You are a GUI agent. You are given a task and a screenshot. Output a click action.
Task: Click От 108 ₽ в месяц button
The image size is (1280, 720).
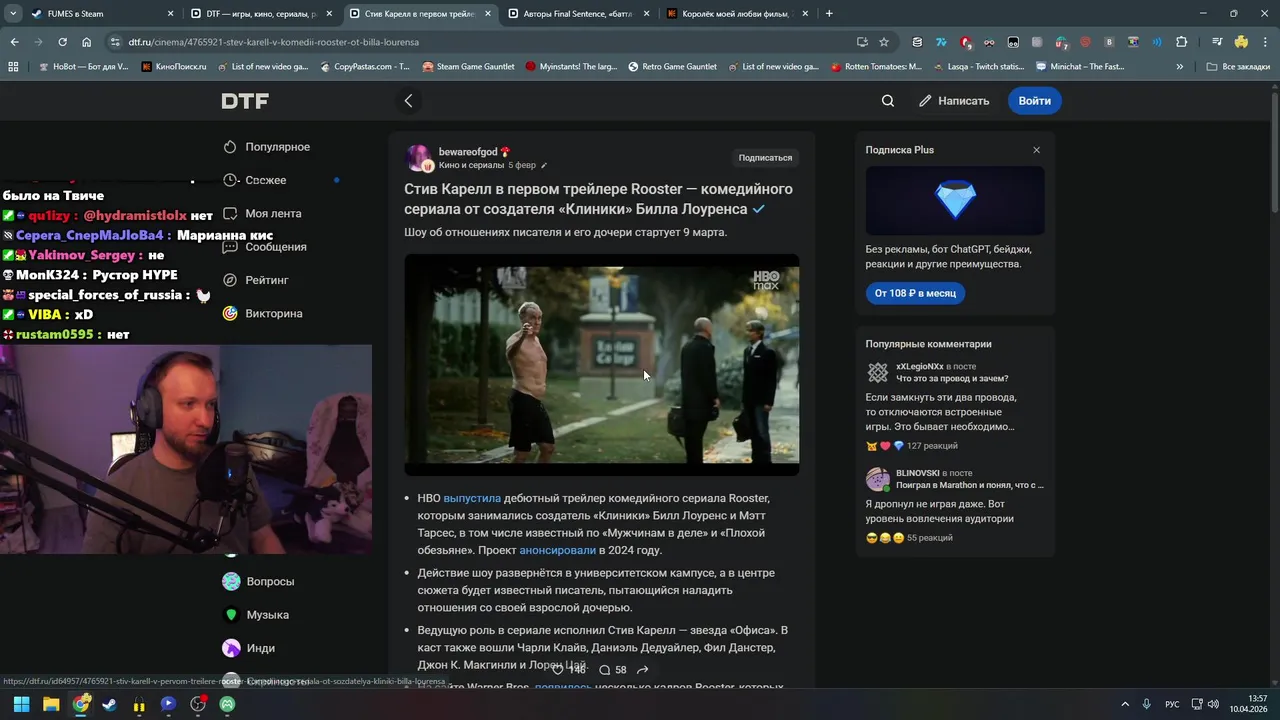[915, 293]
